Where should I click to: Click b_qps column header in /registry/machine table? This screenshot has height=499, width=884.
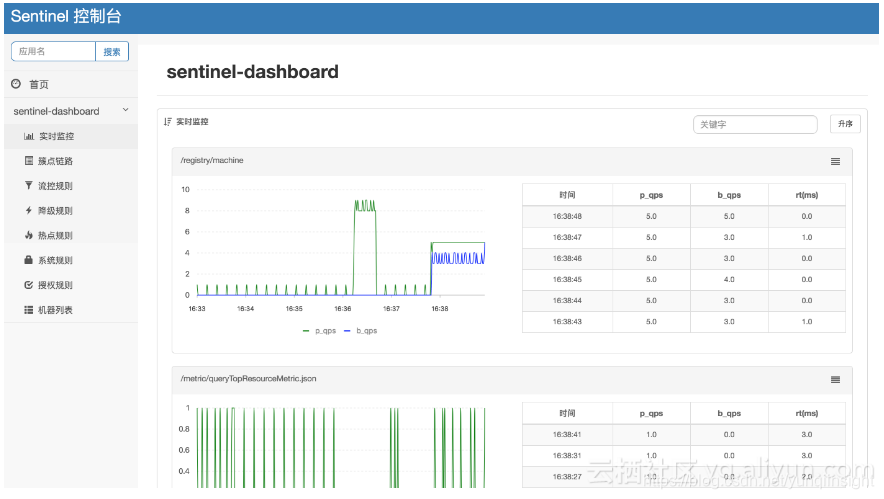729,195
